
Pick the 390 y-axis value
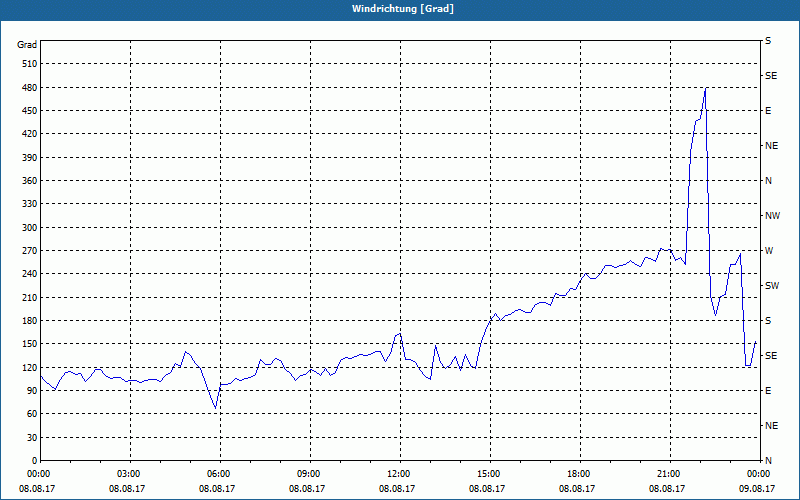coord(29,158)
